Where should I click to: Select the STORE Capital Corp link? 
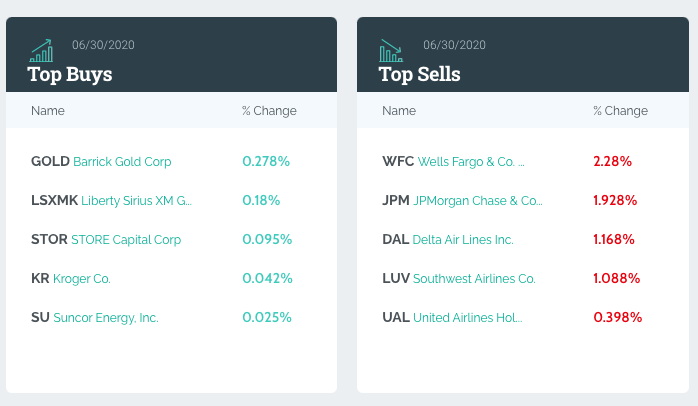click(x=126, y=240)
